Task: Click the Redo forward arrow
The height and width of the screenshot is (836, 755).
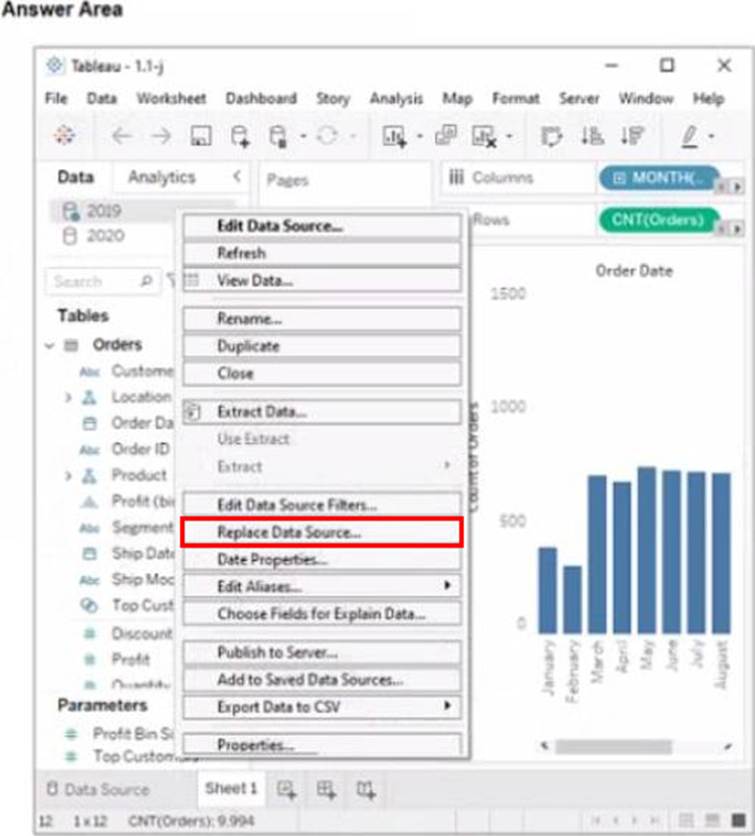Action: (x=161, y=136)
